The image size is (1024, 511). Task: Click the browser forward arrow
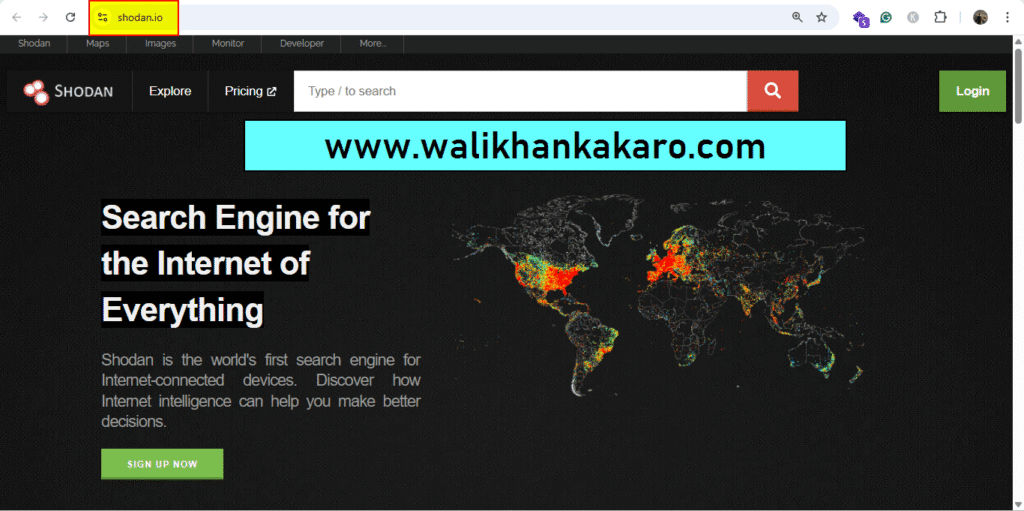click(43, 18)
